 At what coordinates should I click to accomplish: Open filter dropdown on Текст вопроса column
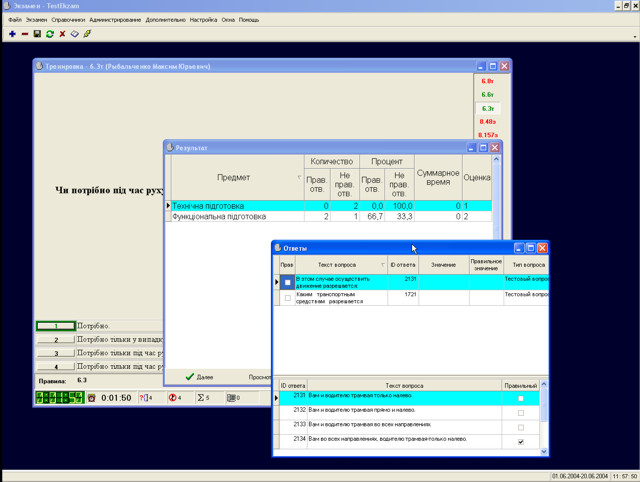point(382,264)
